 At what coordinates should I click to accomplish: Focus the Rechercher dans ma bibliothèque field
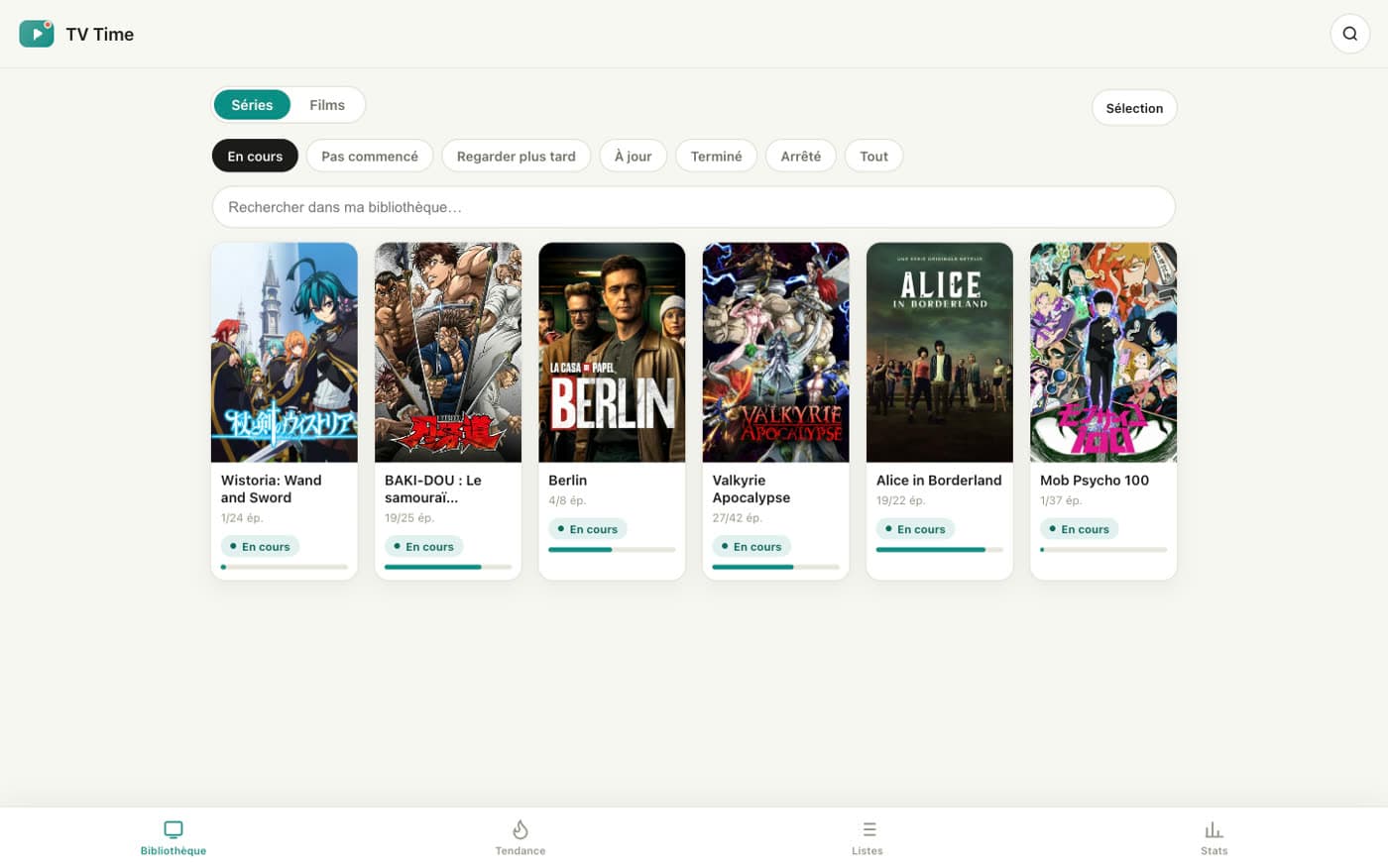point(693,207)
